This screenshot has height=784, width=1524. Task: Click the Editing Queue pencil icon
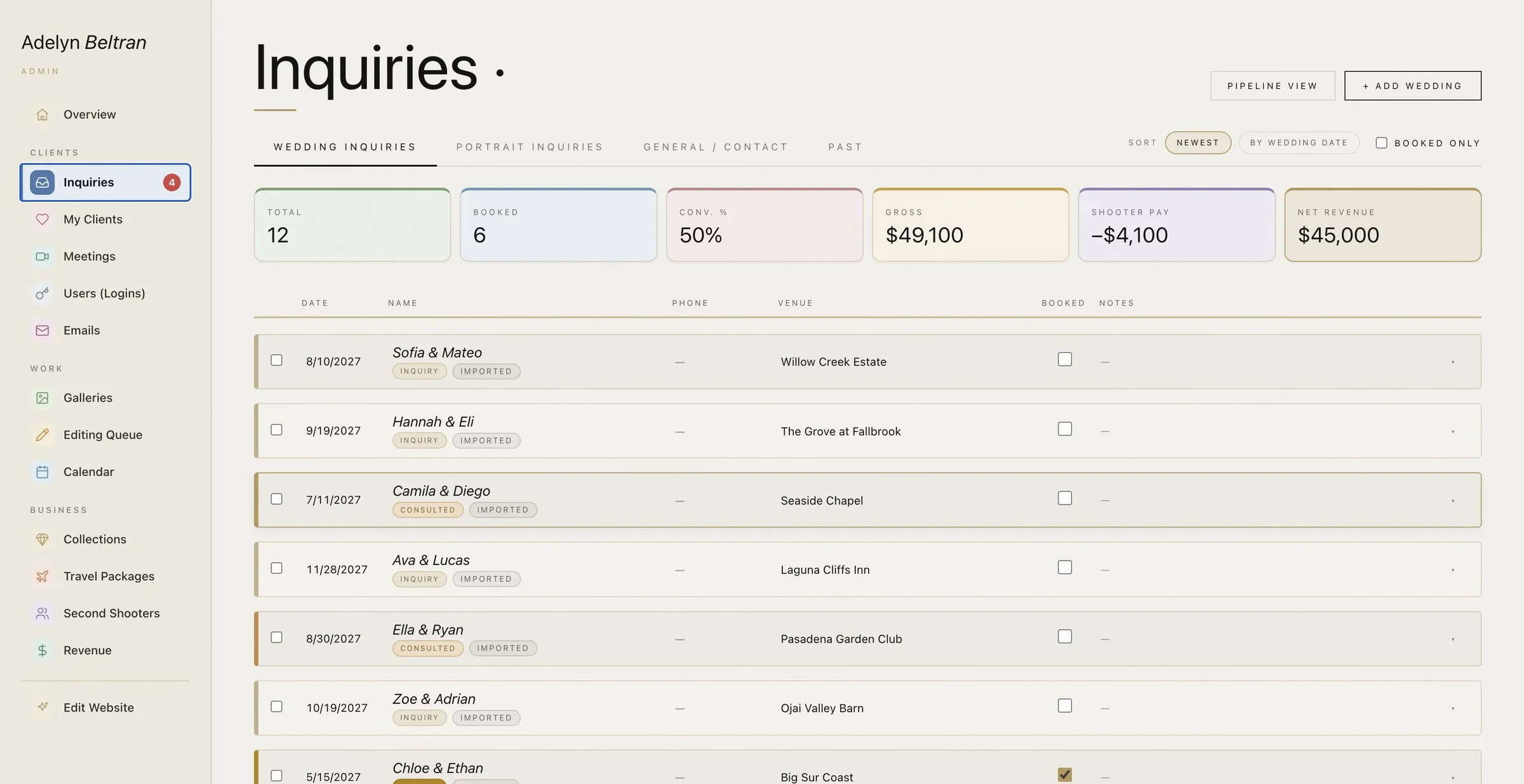[x=42, y=435]
